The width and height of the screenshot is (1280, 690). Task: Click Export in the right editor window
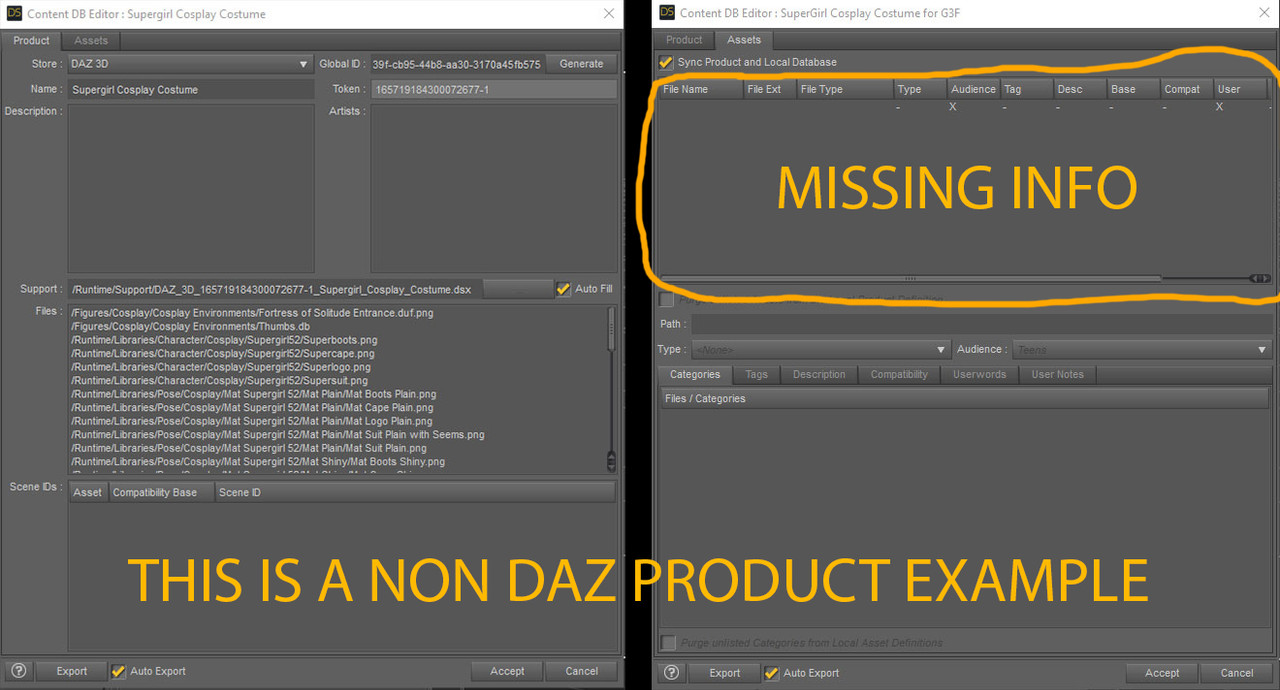tap(724, 673)
